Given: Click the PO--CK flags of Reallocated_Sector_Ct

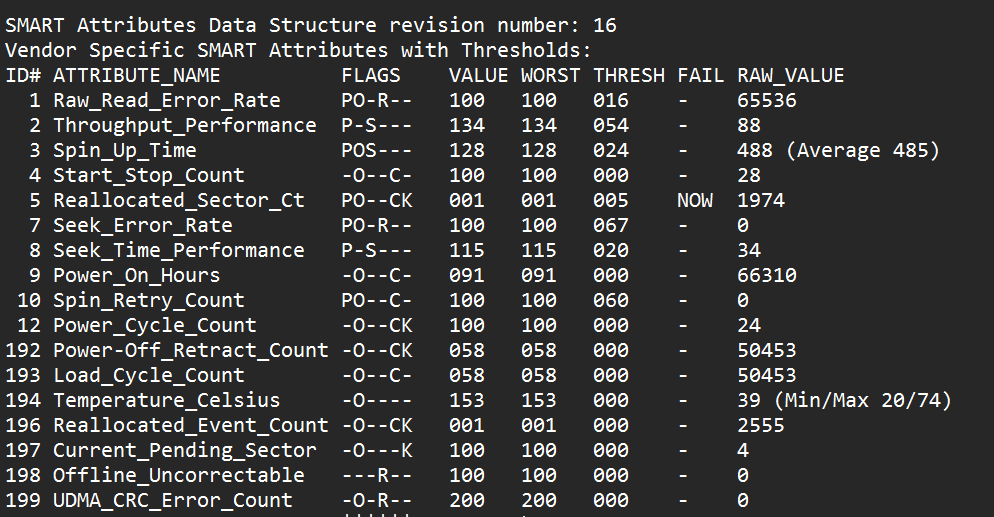Looking at the screenshot, I should (x=377, y=200).
